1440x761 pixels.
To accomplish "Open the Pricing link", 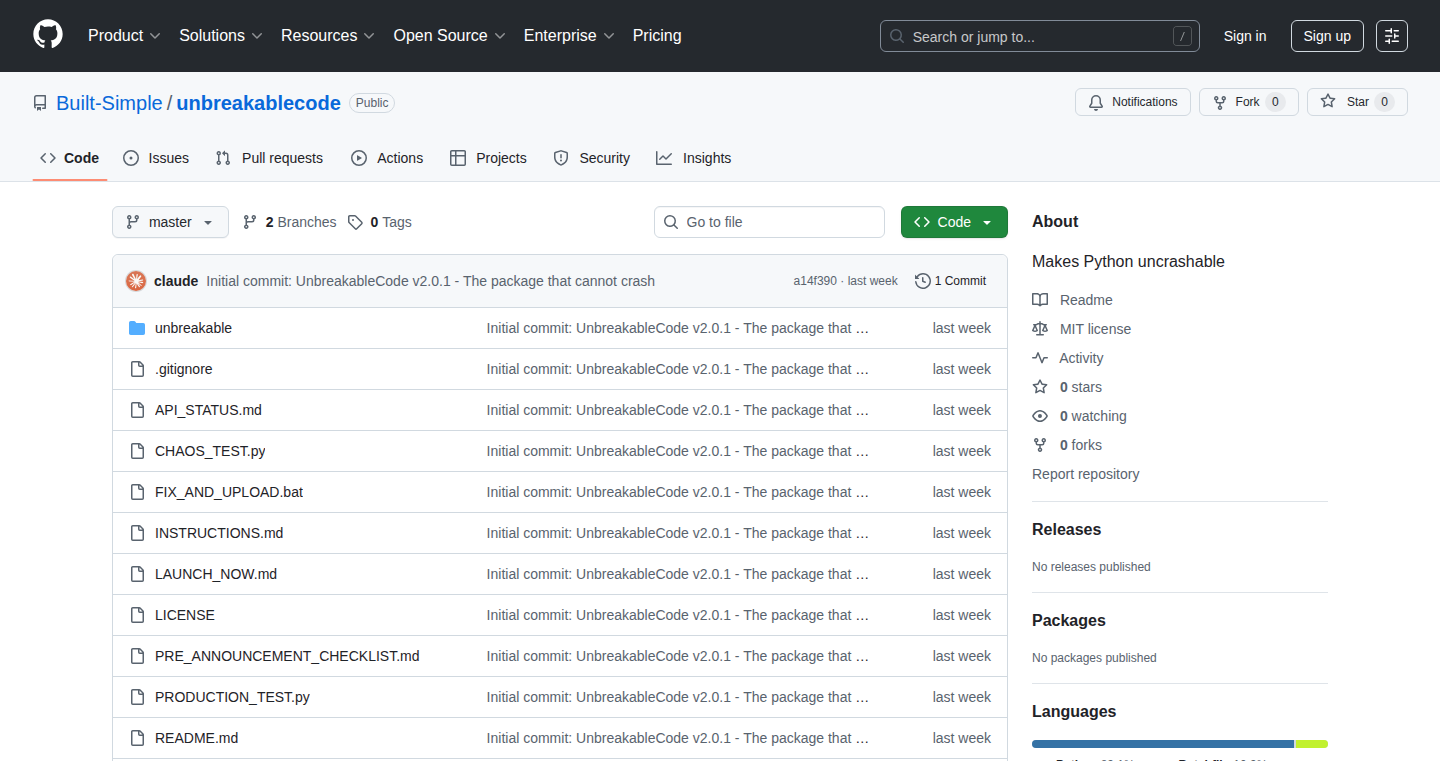I will pos(657,36).
